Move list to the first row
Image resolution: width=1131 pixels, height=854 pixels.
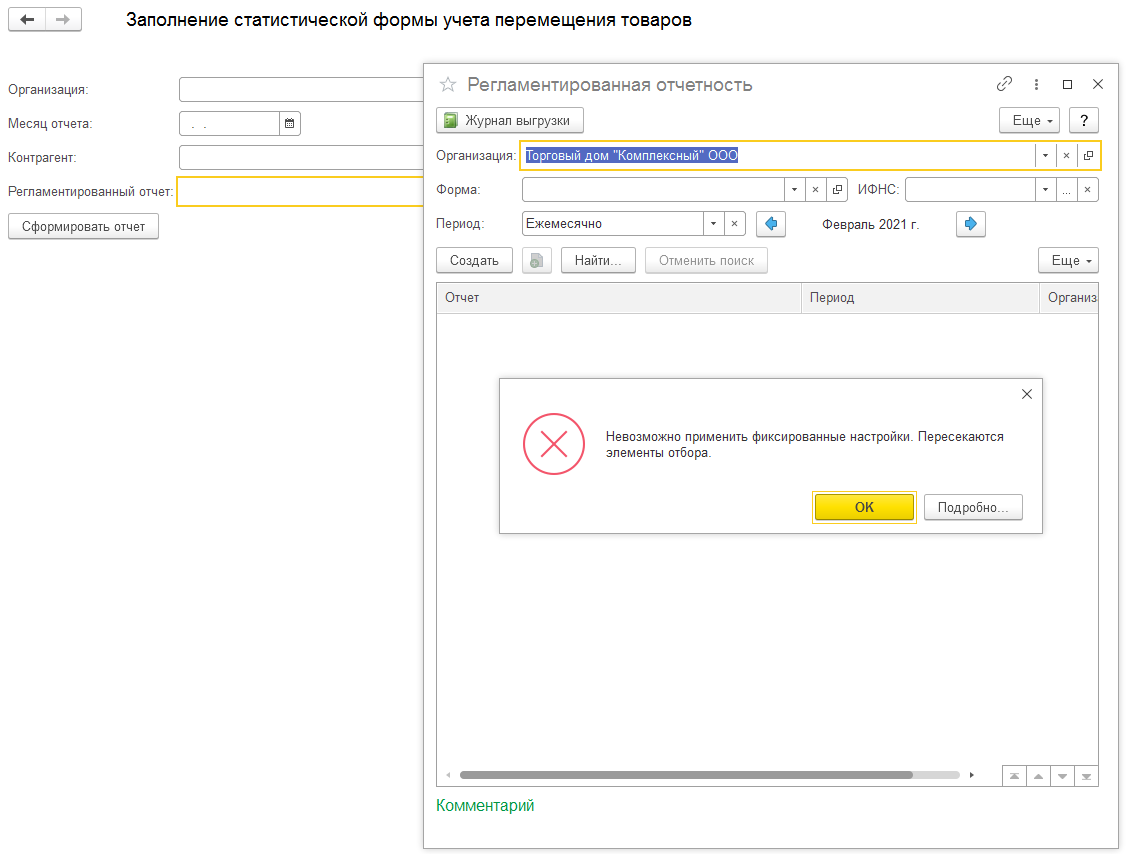coord(1014,776)
